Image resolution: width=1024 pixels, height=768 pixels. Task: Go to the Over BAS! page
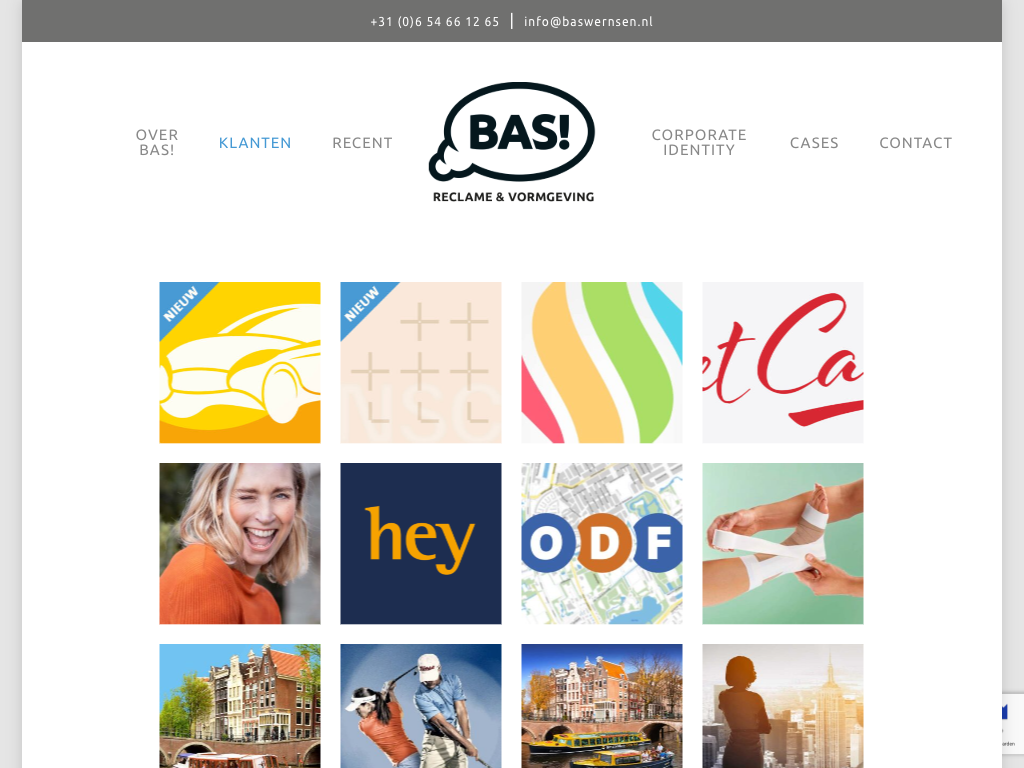click(x=157, y=142)
